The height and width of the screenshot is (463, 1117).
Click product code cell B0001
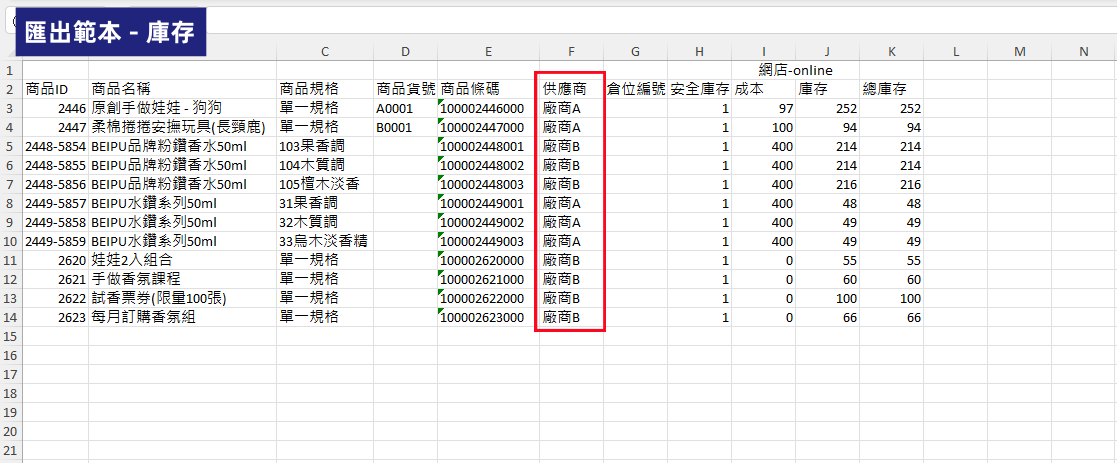[405, 128]
